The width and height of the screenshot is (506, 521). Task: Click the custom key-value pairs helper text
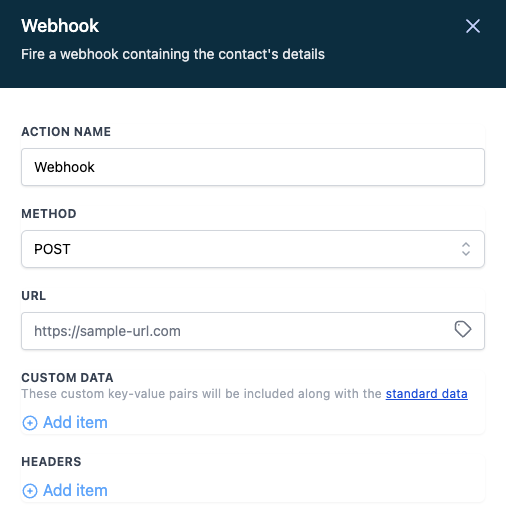[x=201, y=394]
